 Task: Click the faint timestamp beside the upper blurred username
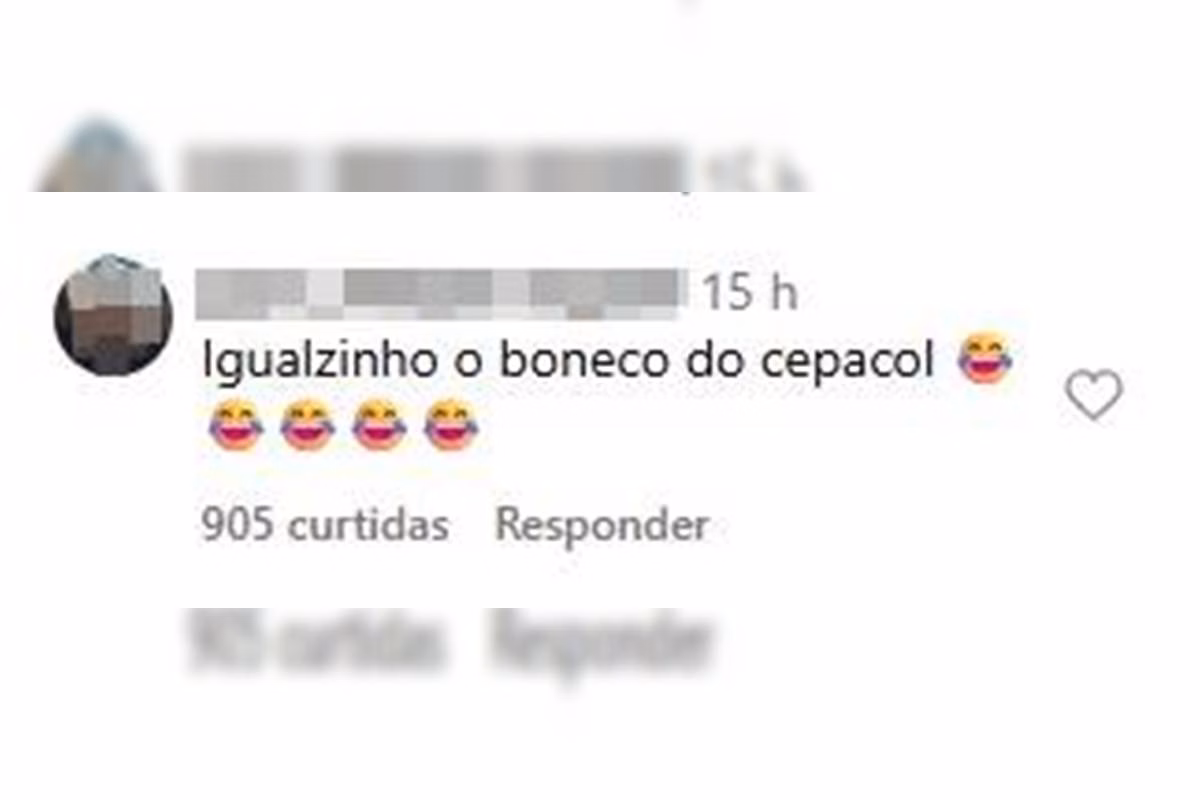pyautogui.click(x=745, y=175)
